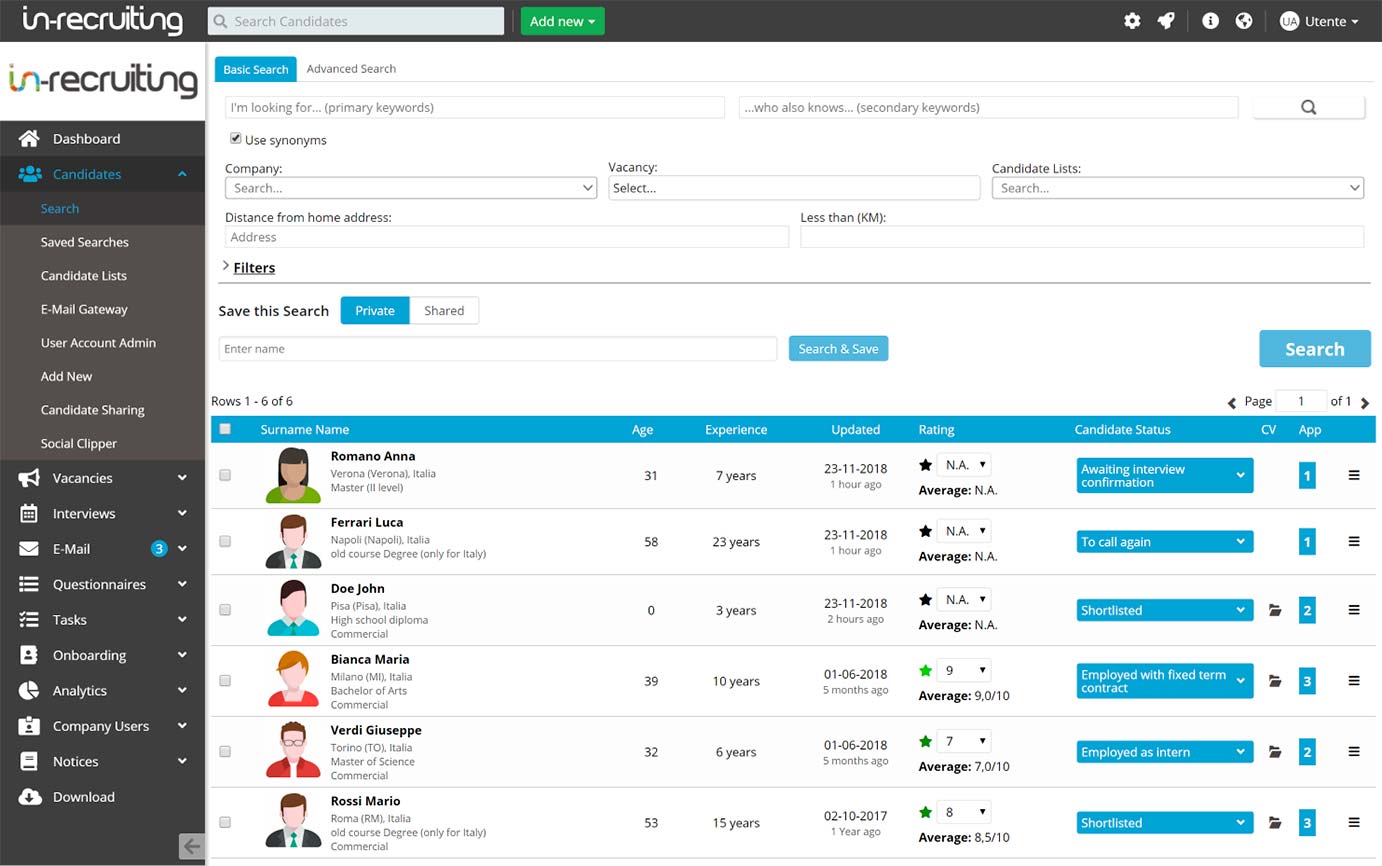The height and width of the screenshot is (866, 1382).
Task: Focus the primary keywords input
Action: coord(475,107)
